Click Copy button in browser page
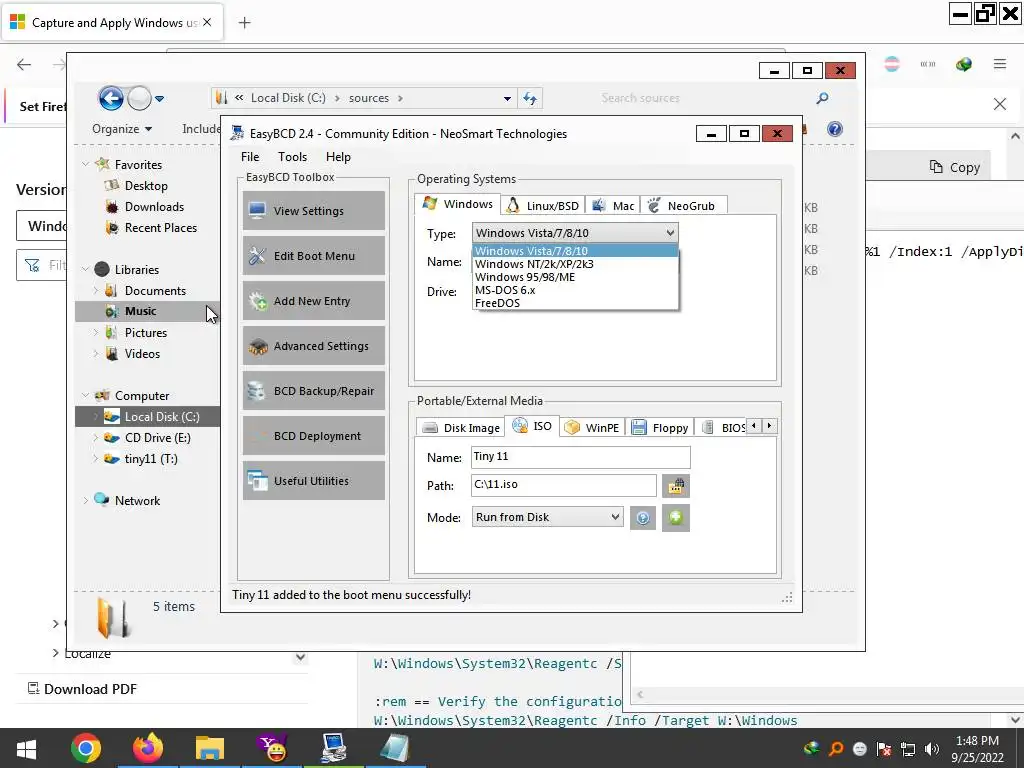 (955, 167)
